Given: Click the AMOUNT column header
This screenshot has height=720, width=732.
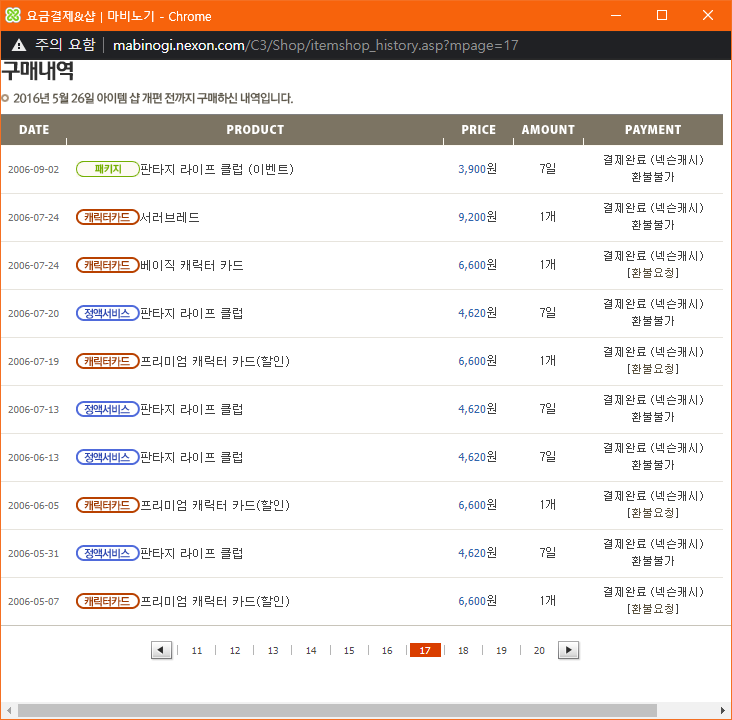Looking at the screenshot, I should tap(548, 129).
